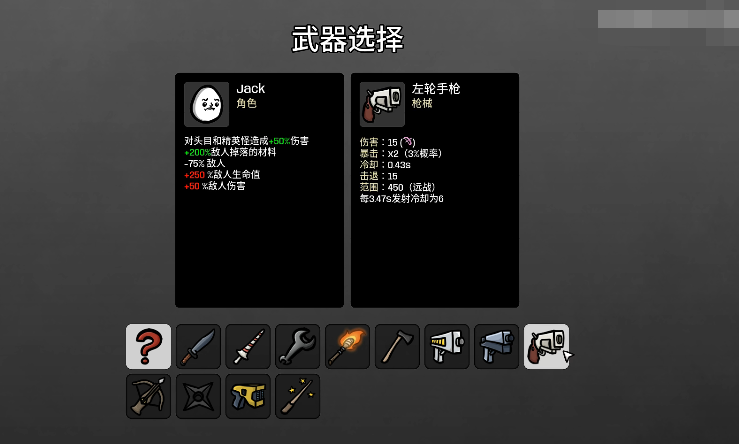Click the 武器选择 screen heading

[348, 39]
